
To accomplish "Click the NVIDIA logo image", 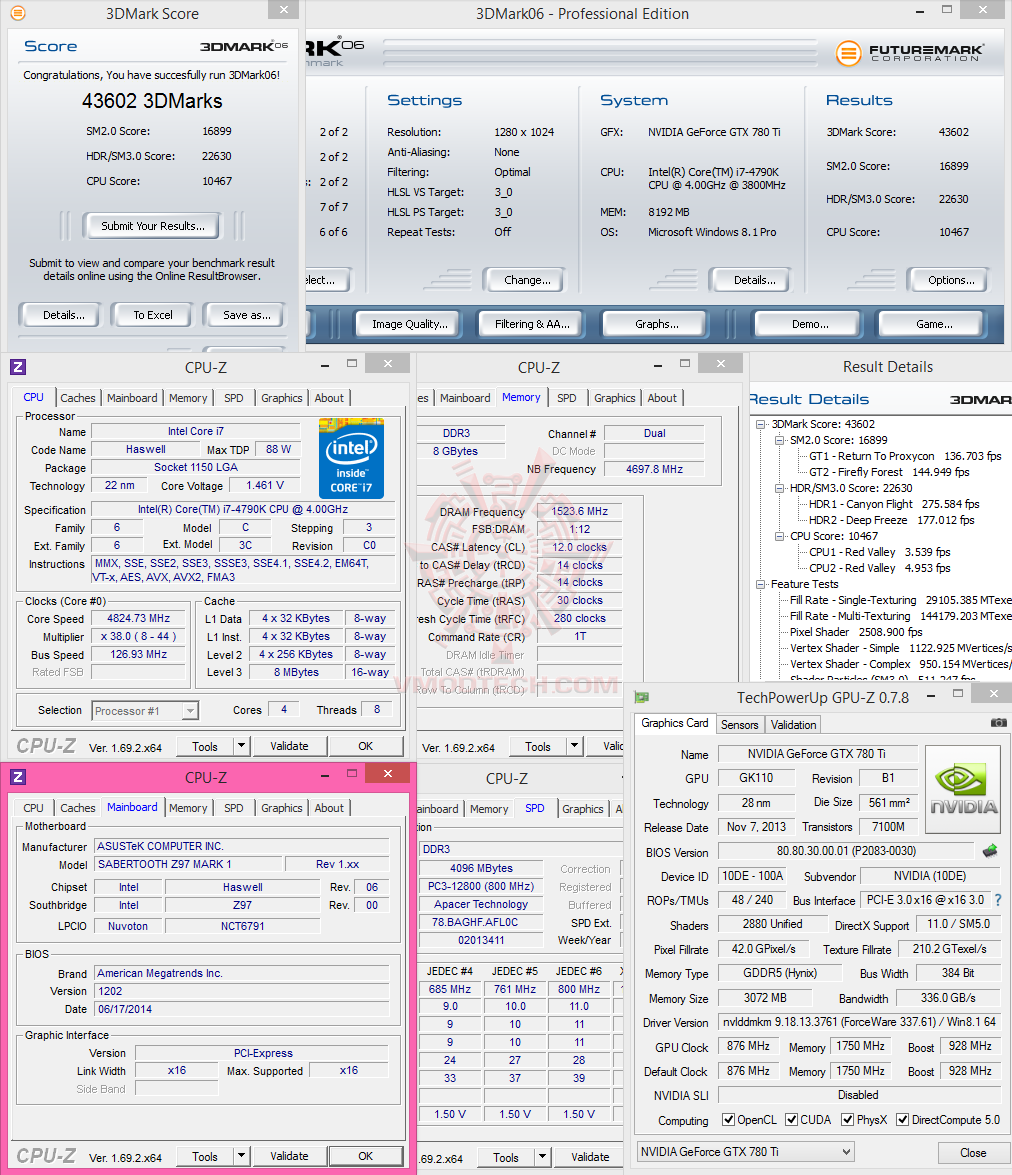I will tap(963, 789).
